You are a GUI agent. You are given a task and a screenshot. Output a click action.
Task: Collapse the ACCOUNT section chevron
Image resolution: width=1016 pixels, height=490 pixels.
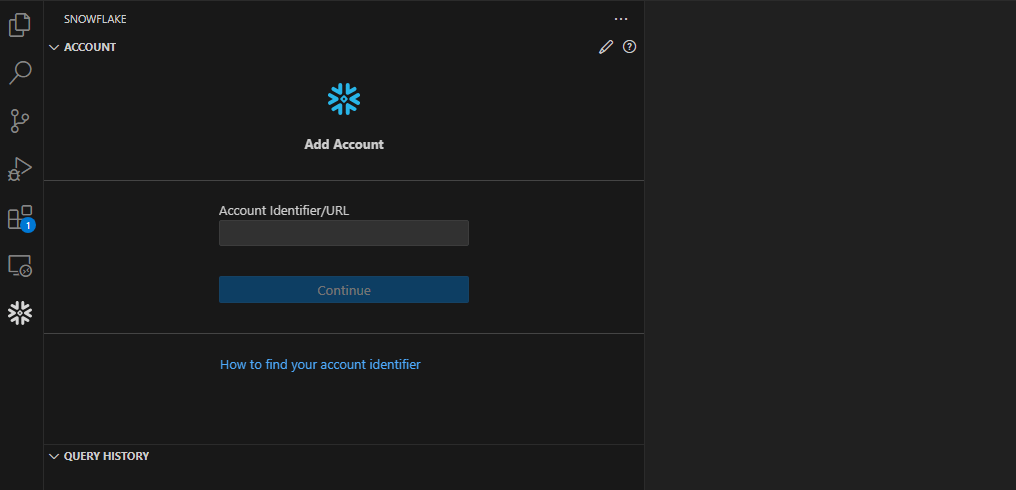click(54, 47)
